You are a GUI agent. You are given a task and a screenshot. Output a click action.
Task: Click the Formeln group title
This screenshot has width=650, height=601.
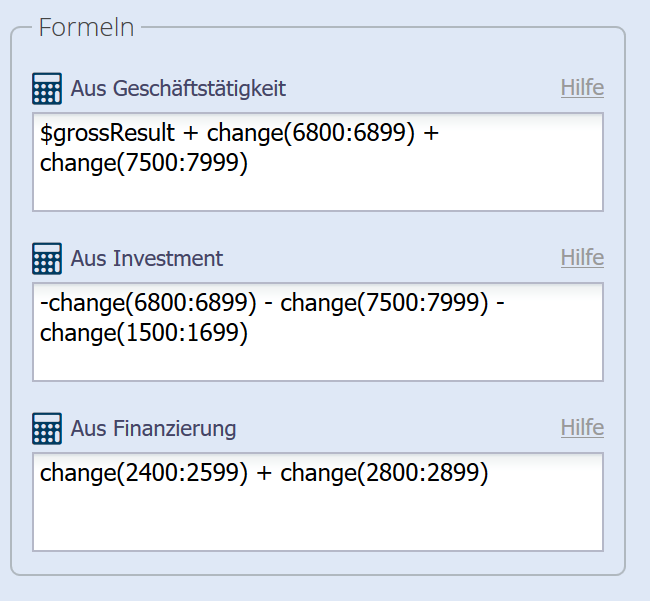click(86, 27)
